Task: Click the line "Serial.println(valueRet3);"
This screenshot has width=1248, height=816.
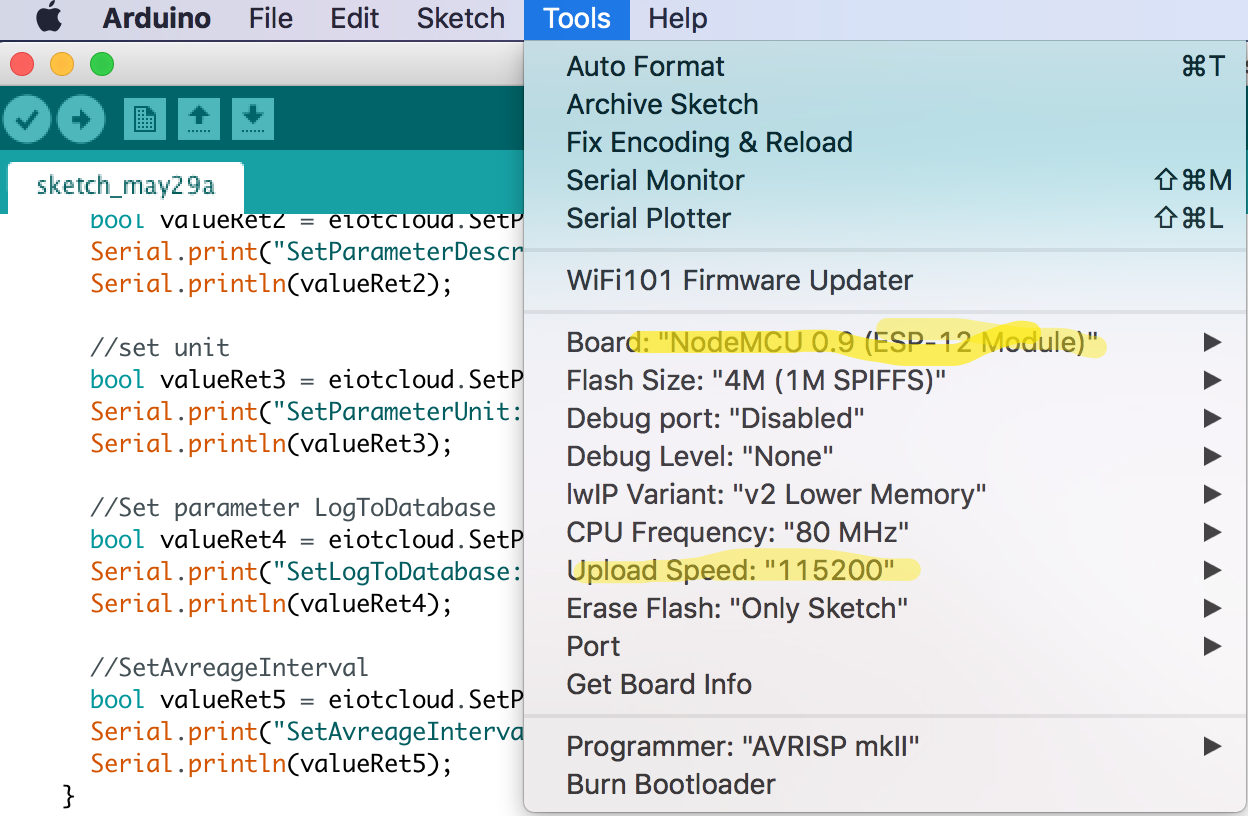Action: 272,444
